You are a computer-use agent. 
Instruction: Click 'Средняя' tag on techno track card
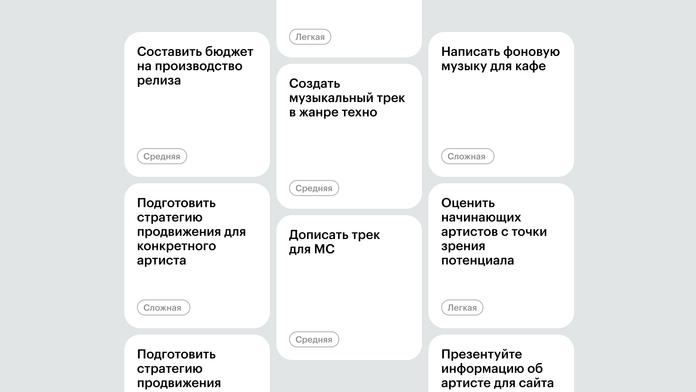pyautogui.click(x=314, y=188)
